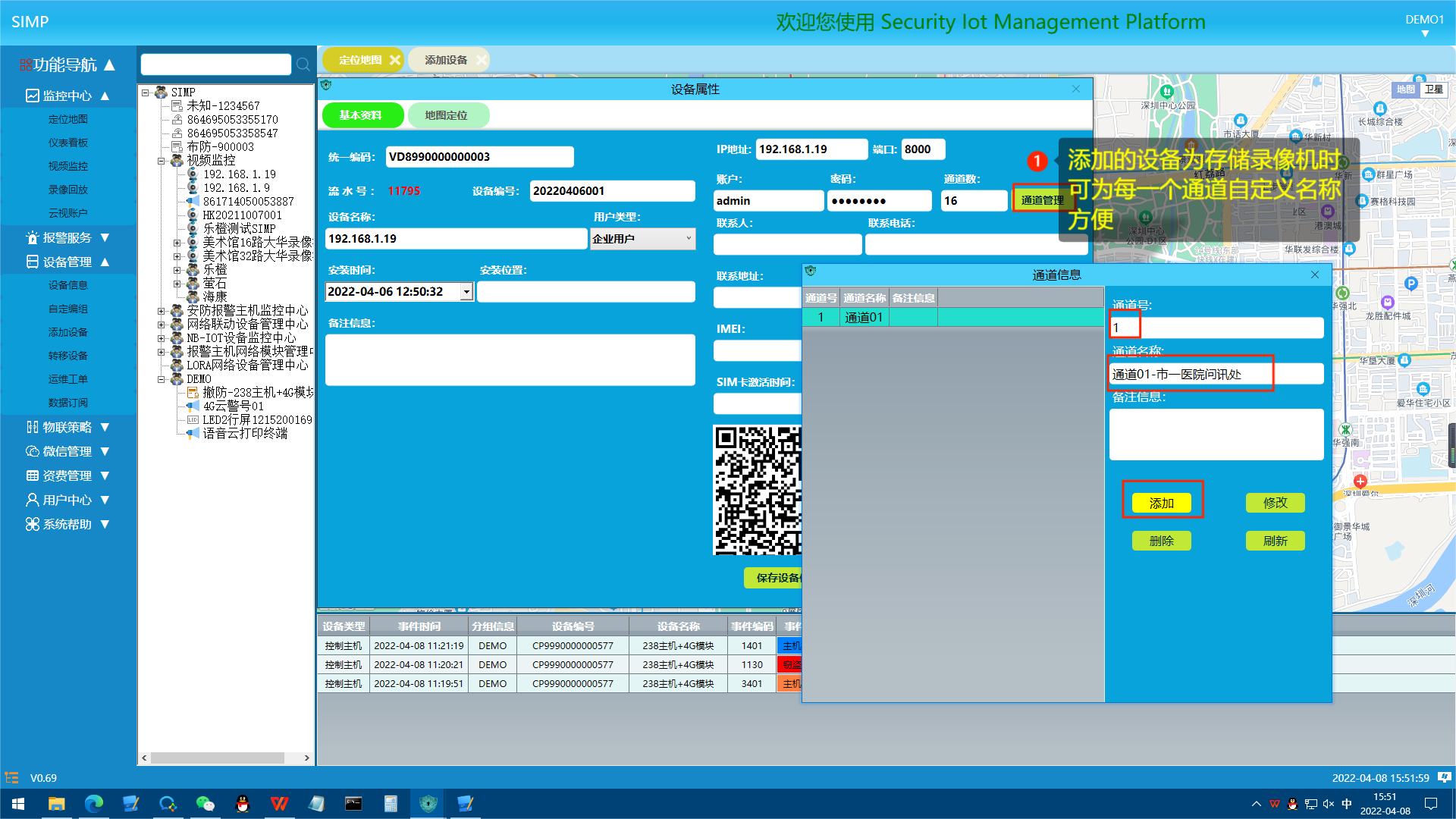
Task: Click the QR code image
Action: pos(757,490)
